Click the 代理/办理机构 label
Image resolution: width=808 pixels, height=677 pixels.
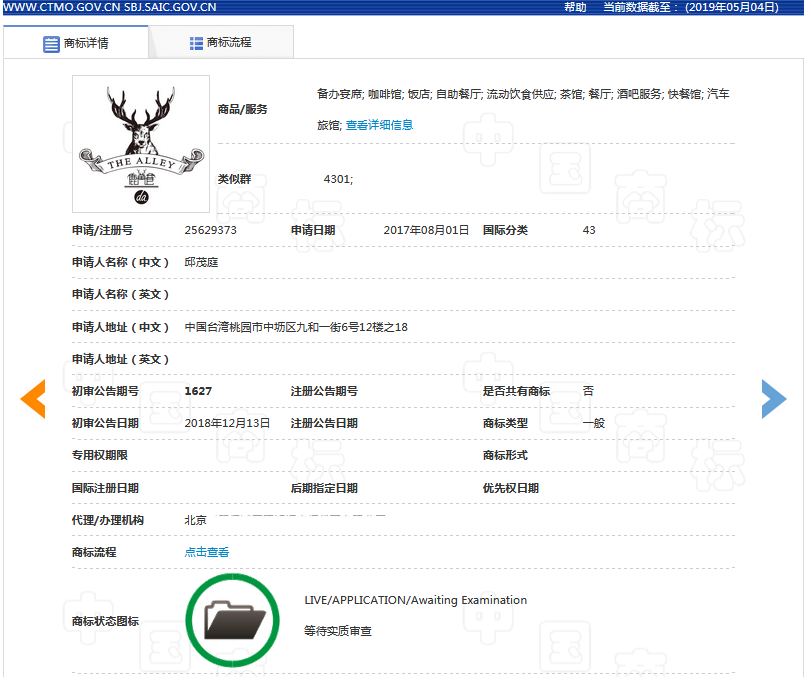108,520
